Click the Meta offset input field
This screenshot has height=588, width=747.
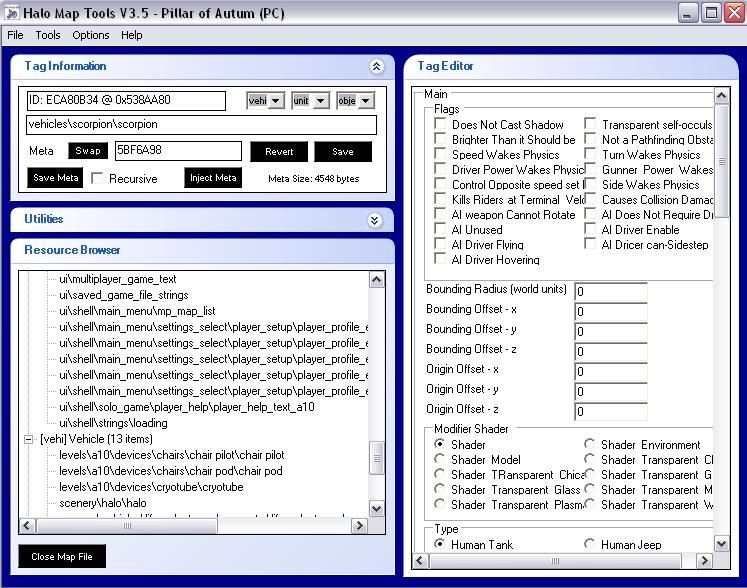[178, 151]
